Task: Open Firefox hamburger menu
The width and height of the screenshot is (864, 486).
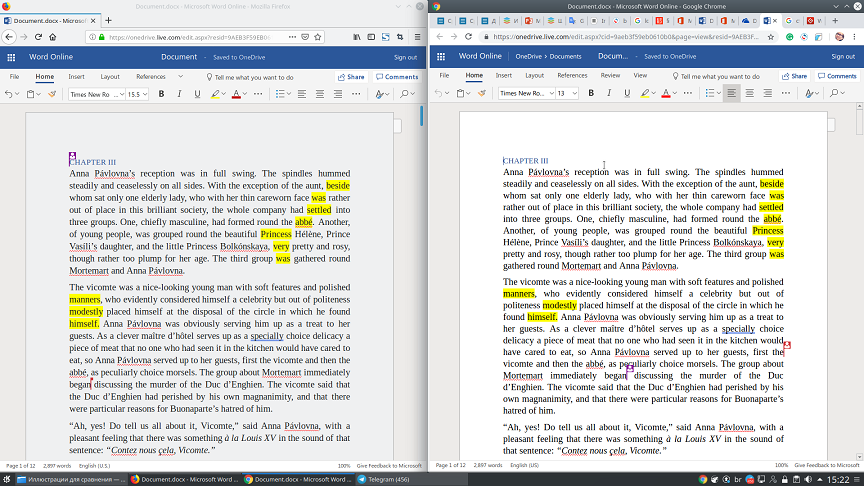Action: coord(418,37)
